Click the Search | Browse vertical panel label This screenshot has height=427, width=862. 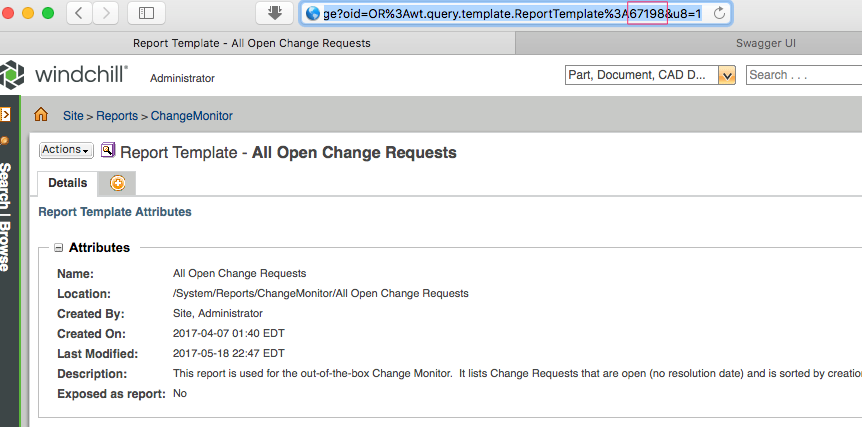click(x=4, y=217)
